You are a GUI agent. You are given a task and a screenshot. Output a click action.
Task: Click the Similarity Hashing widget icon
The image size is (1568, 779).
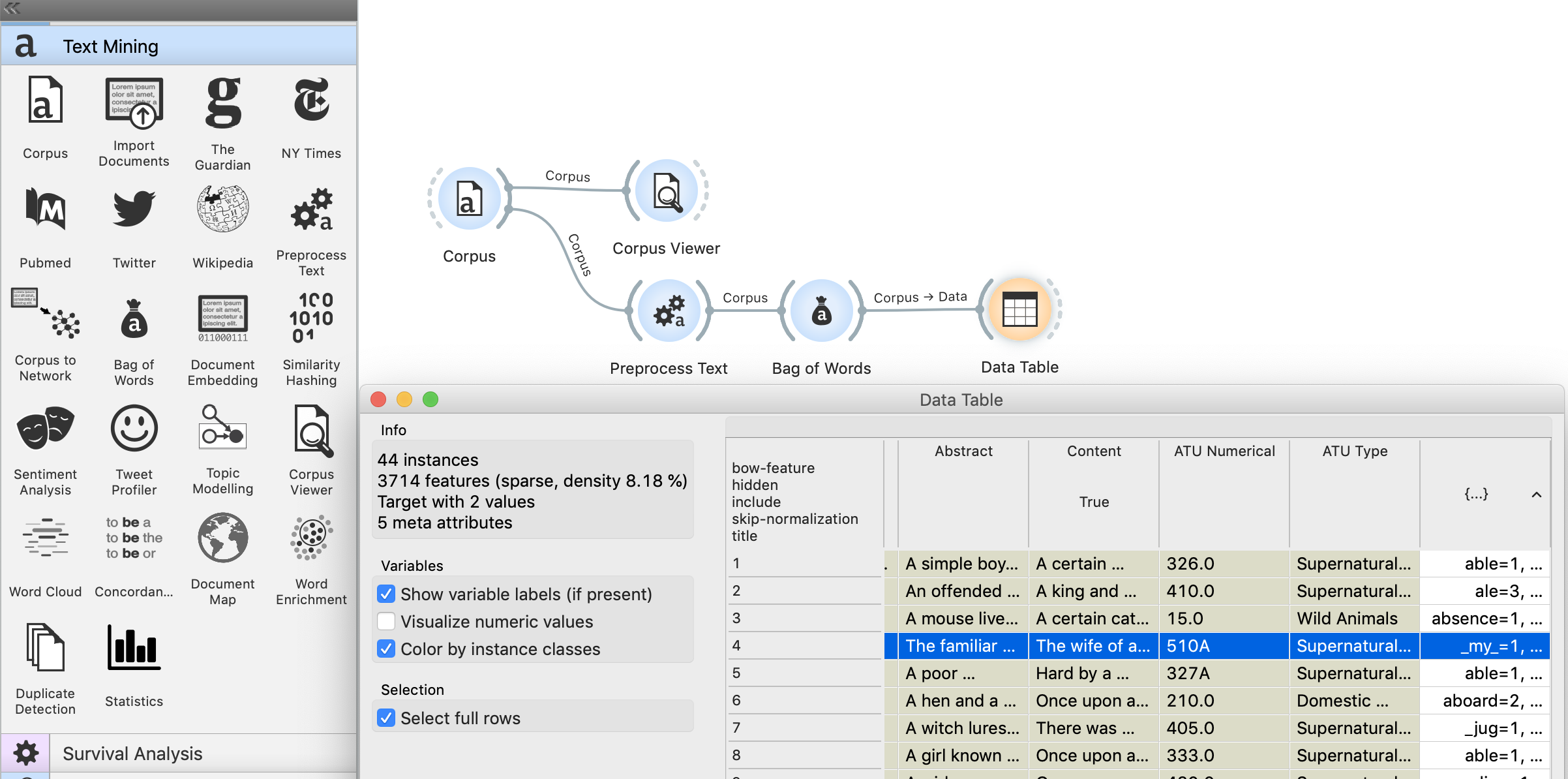coord(311,318)
